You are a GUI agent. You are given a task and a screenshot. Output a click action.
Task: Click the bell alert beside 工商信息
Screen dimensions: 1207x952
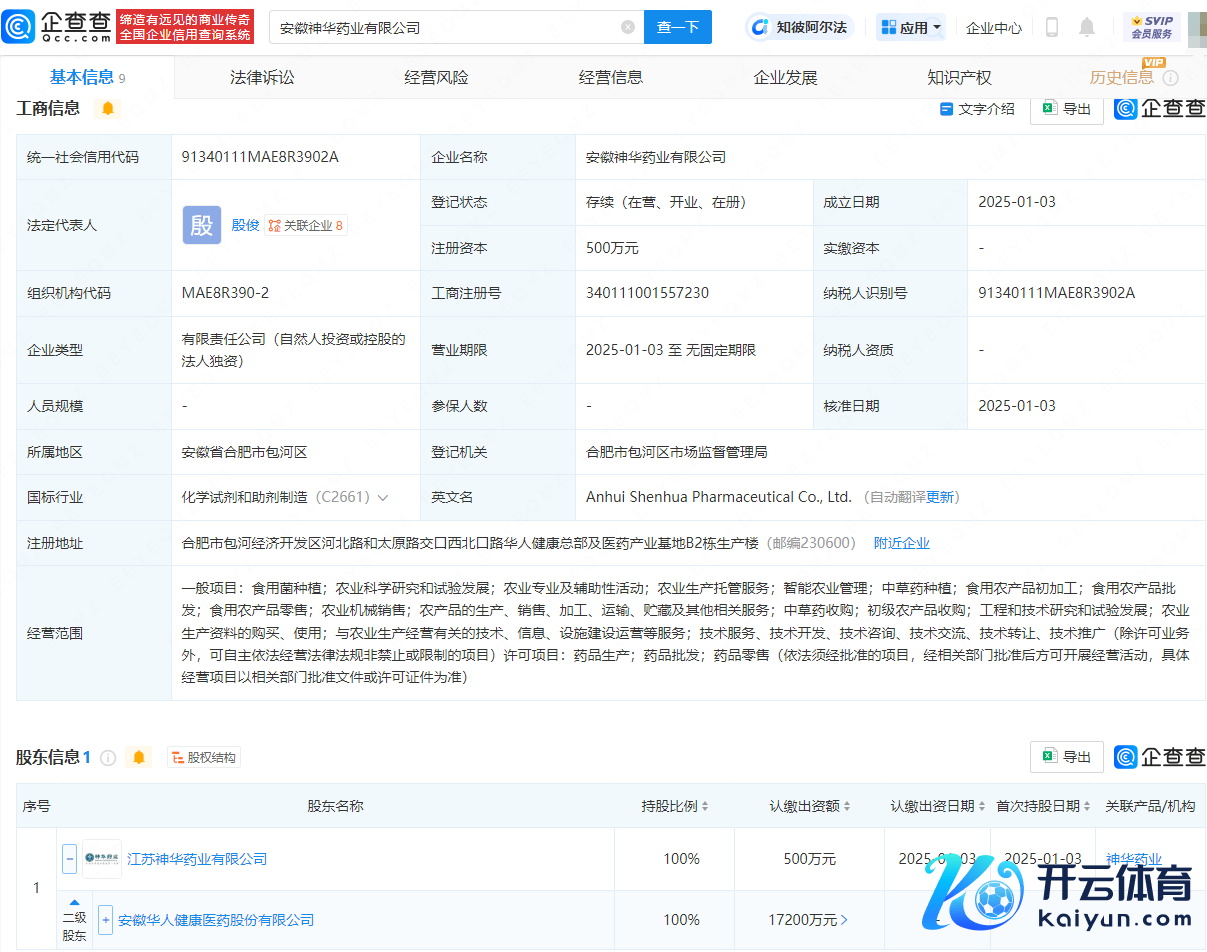(x=108, y=108)
